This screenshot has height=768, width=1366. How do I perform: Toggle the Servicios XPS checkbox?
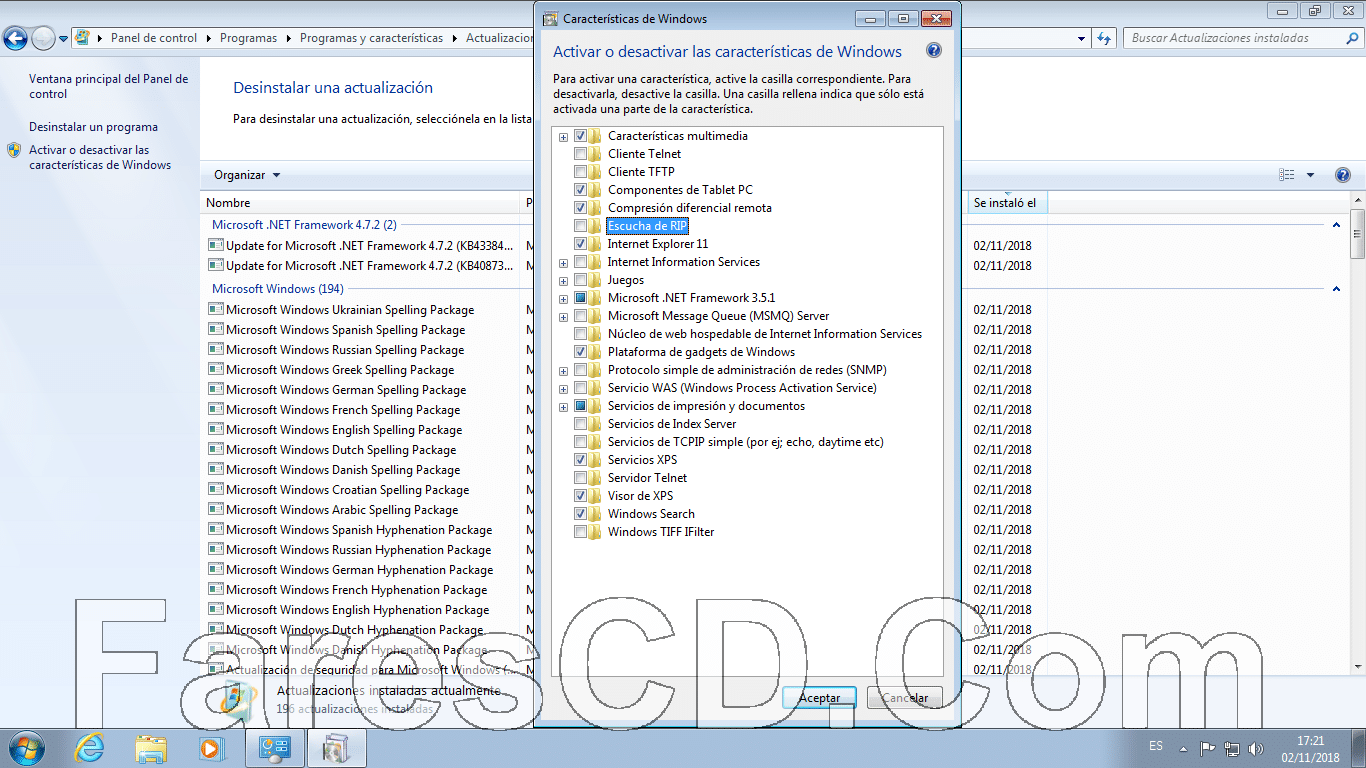coord(580,460)
